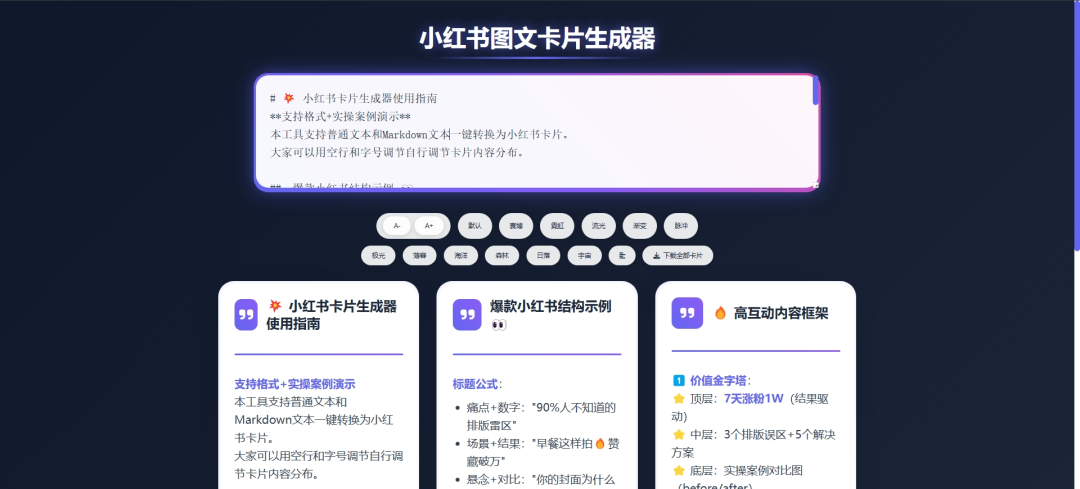Select the 海洋 theme option

point(461,256)
